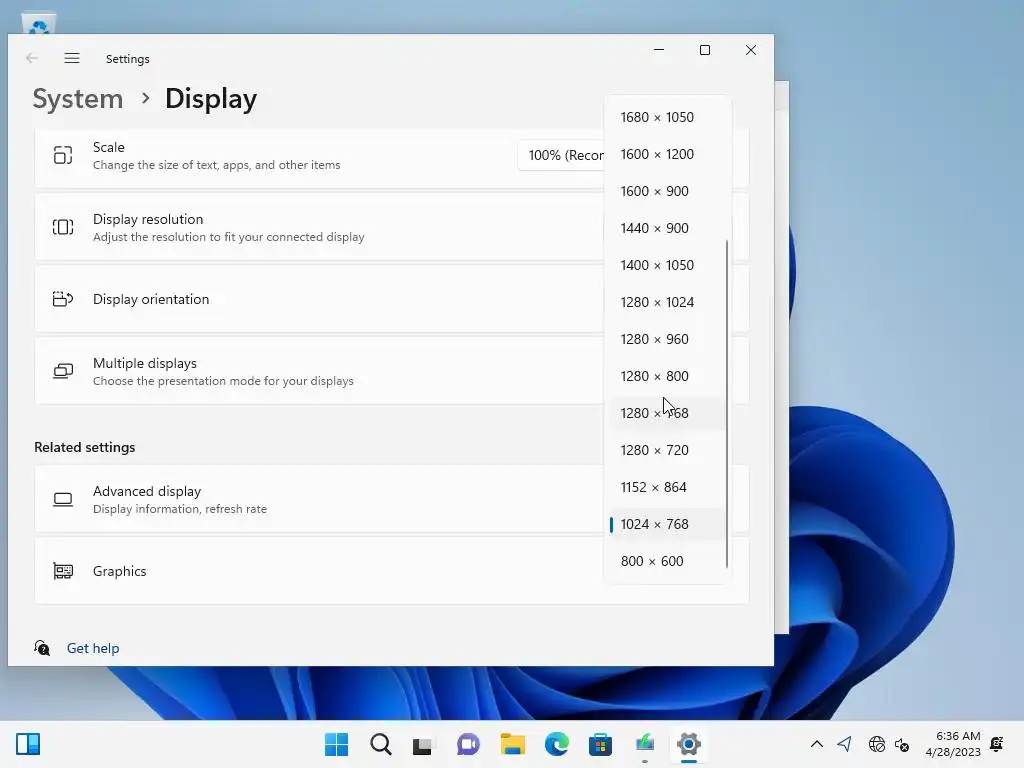Maximize the Settings window
This screenshot has width=1024, height=768.
pyautogui.click(x=705, y=50)
